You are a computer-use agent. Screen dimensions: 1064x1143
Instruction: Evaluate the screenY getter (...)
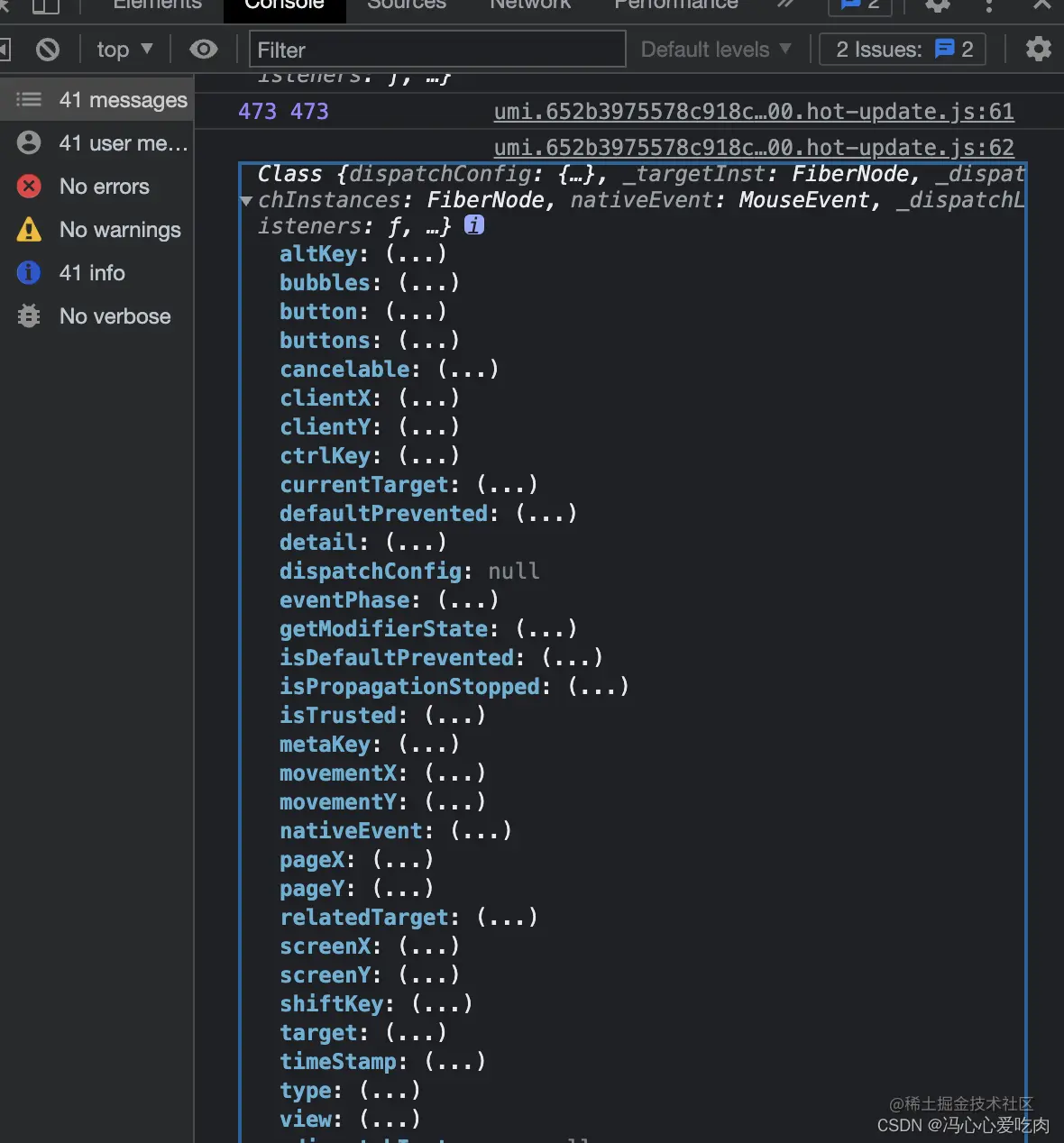coord(429,975)
